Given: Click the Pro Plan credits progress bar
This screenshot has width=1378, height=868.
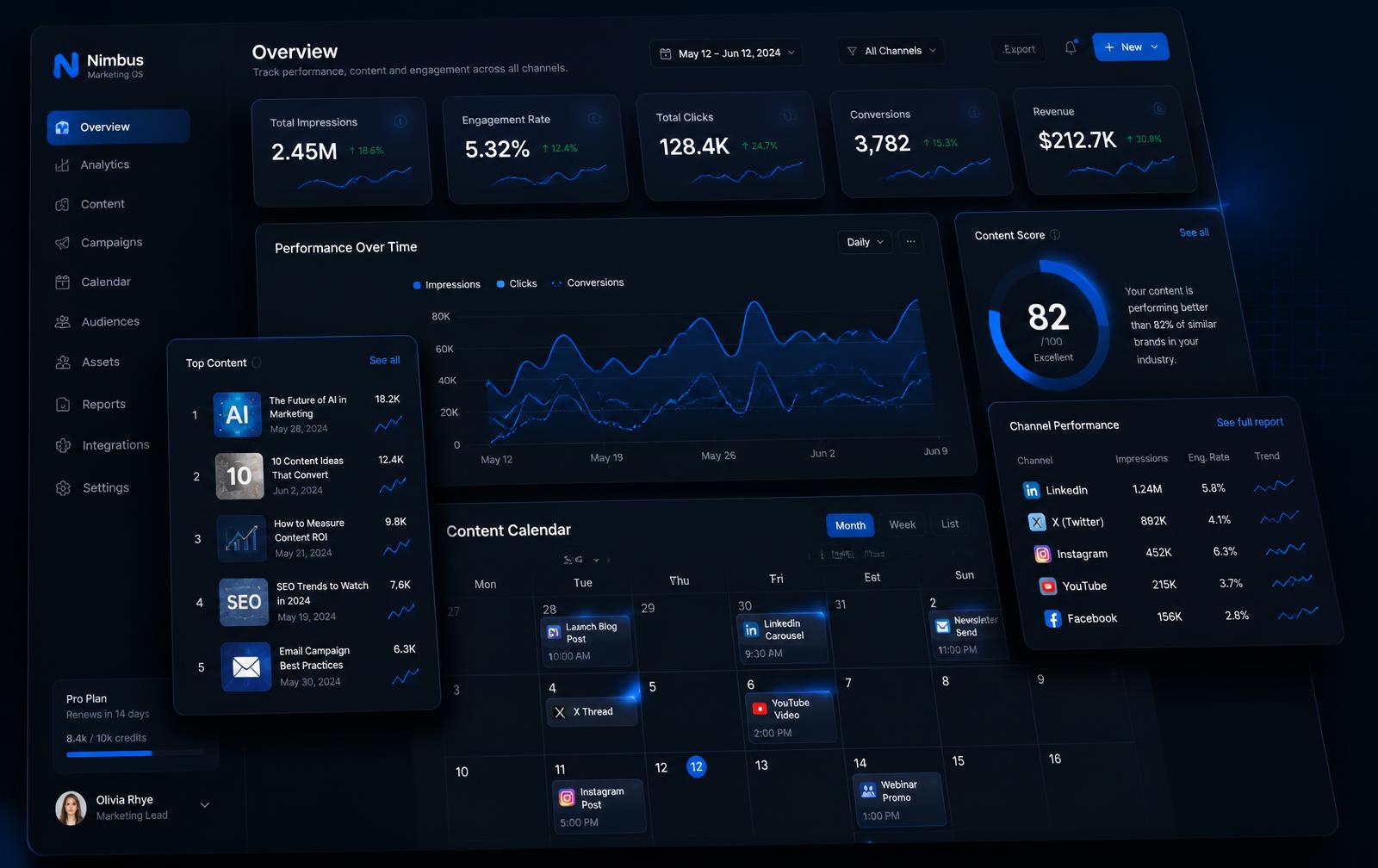Looking at the screenshot, I should pyautogui.click(x=136, y=753).
